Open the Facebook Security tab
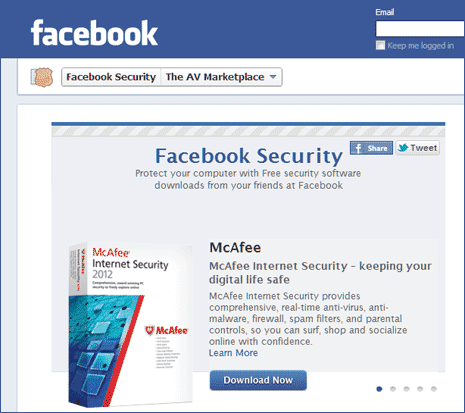 point(111,77)
